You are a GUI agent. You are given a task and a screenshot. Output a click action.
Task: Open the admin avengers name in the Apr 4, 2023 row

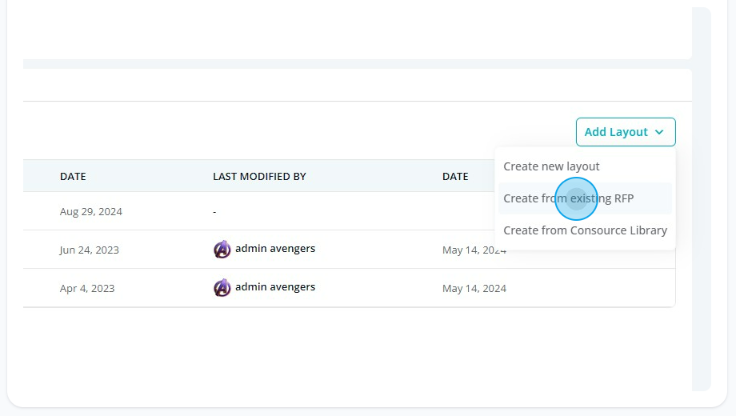275,287
